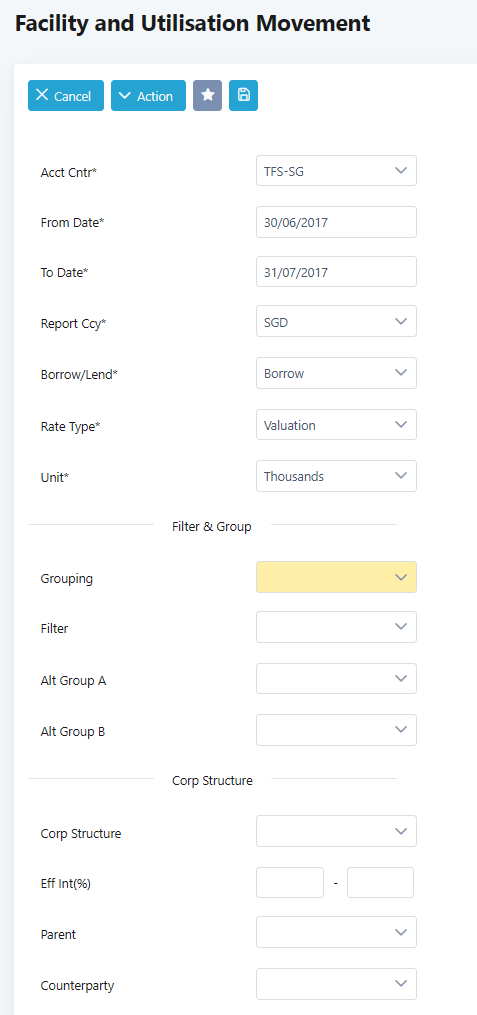Open the highlighted Grouping dropdown

[x=337, y=577]
